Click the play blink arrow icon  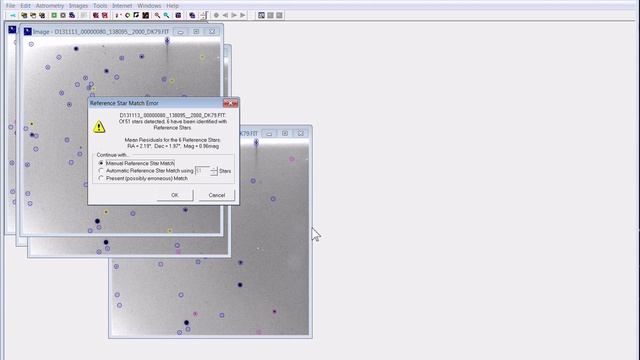point(234,15)
